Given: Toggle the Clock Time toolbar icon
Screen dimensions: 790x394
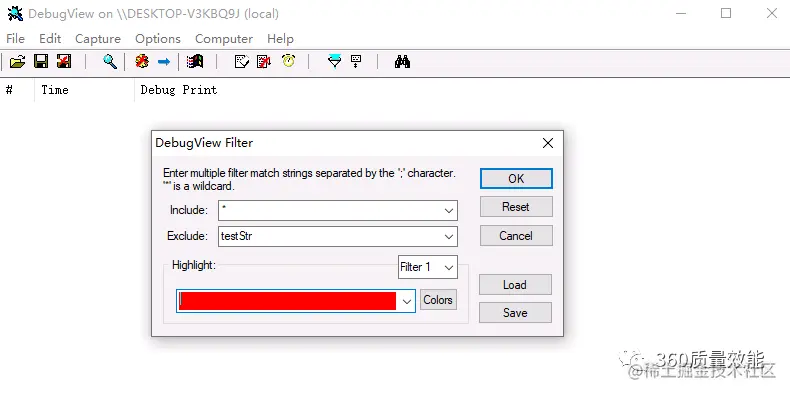Looking at the screenshot, I should [x=289, y=61].
